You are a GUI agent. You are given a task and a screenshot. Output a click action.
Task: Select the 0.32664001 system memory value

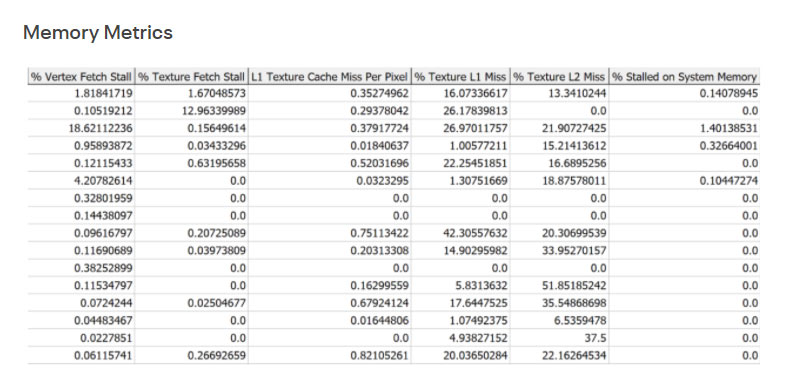[684, 146]
